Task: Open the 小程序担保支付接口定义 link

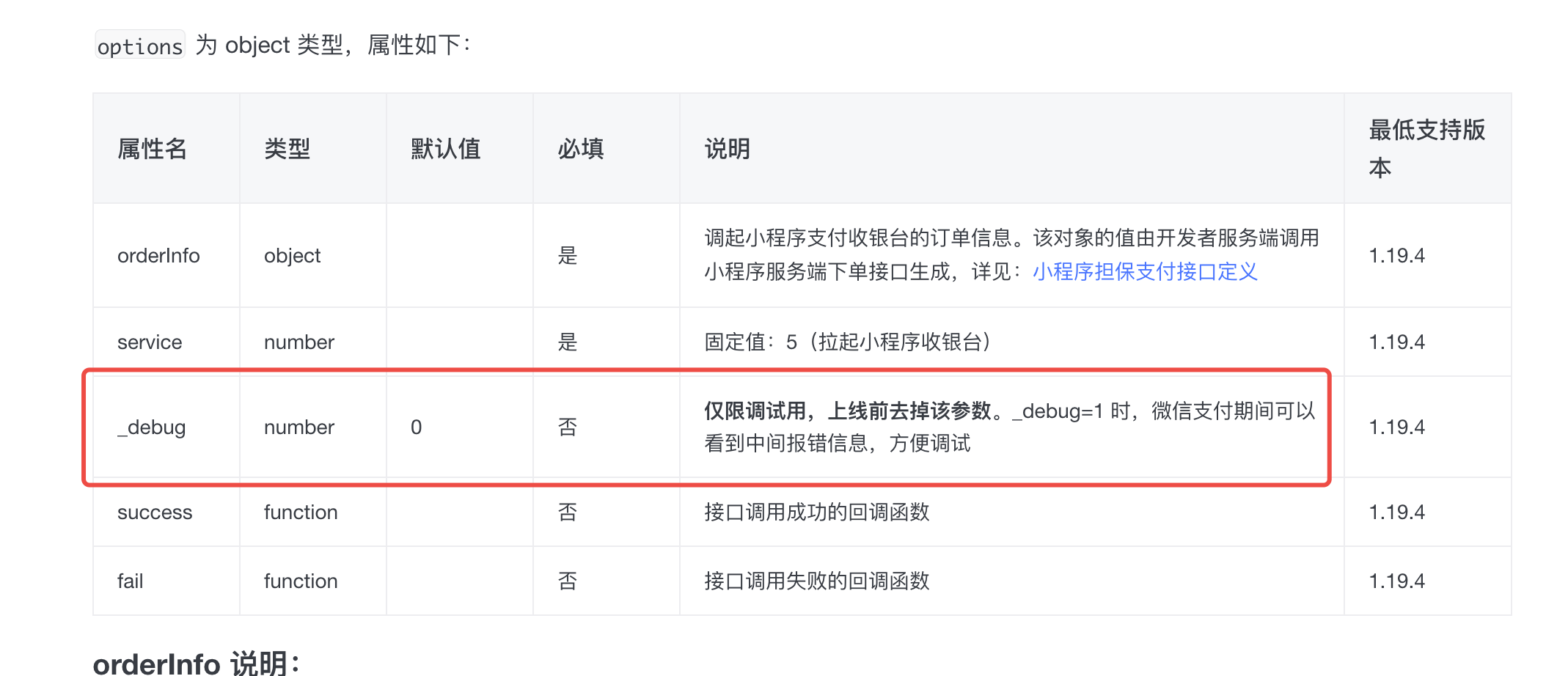Action: click(1145, 272)
